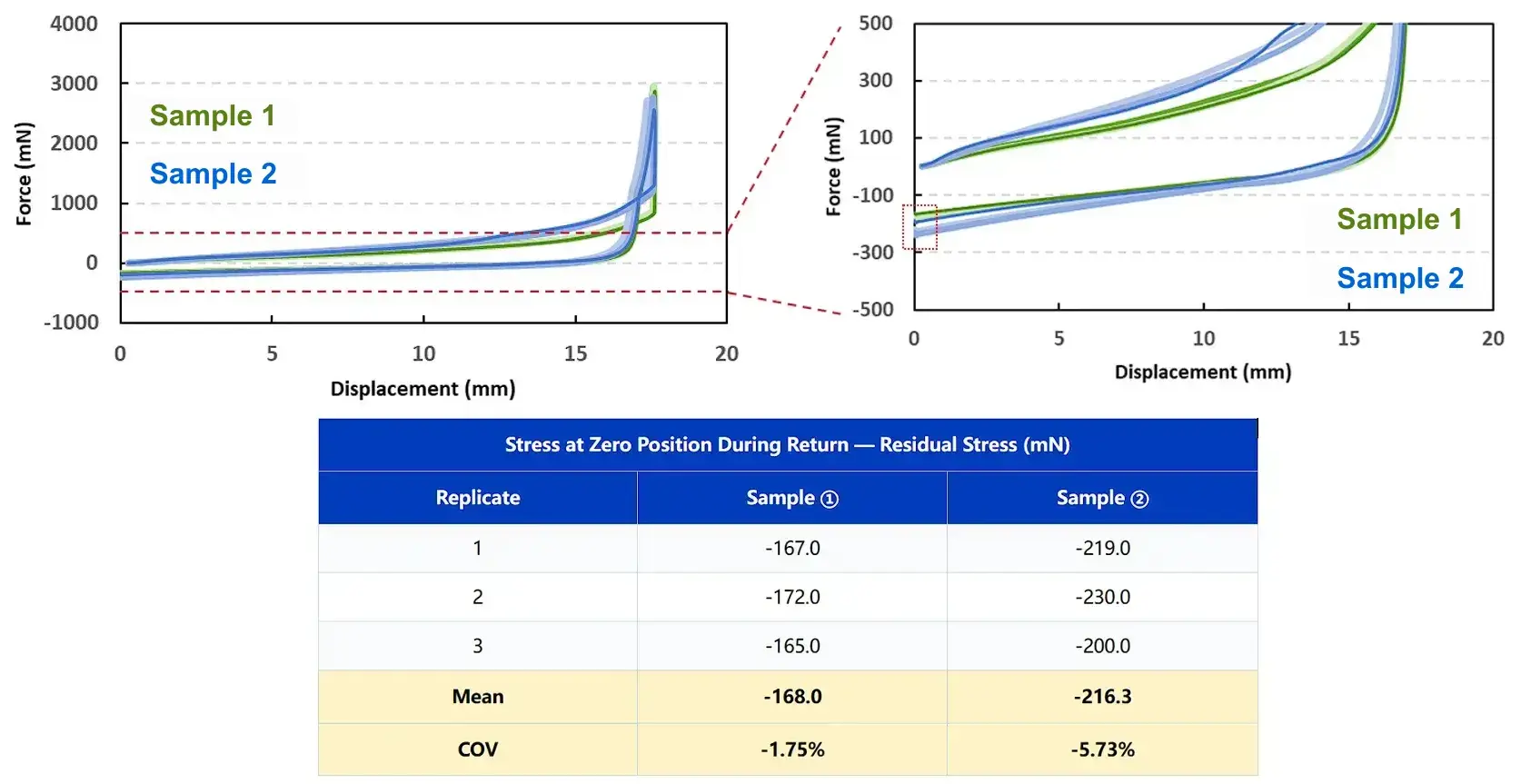Click the value -219.0 cell

pos(1102,549)
